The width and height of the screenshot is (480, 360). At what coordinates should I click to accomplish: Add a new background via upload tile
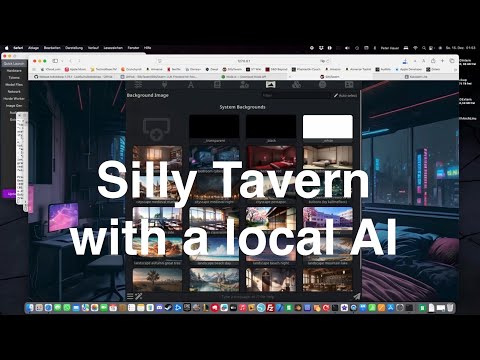157,129
